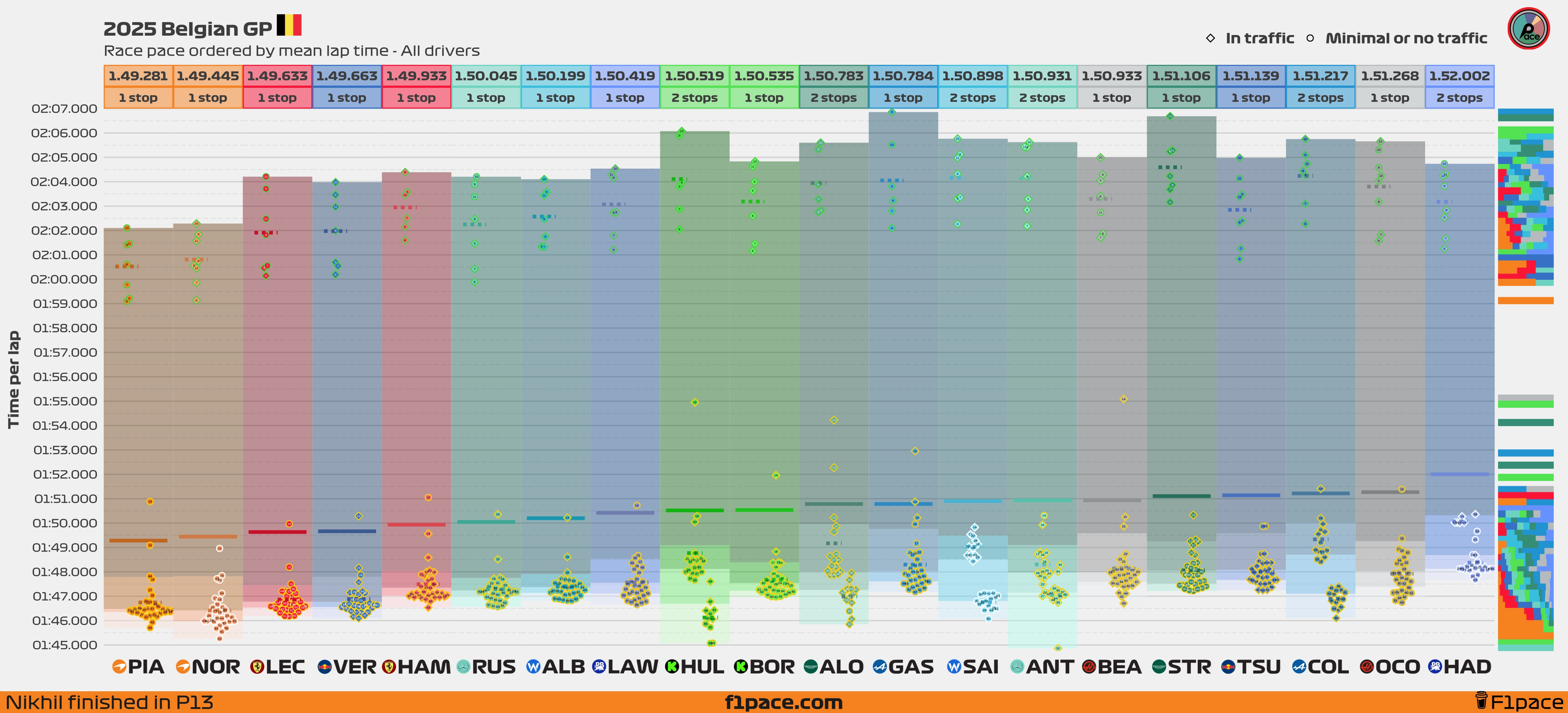This screenshot has height=713, width=1568.
Task: Click the position-history color strip on right
Action: click(x=1525, y=379)
